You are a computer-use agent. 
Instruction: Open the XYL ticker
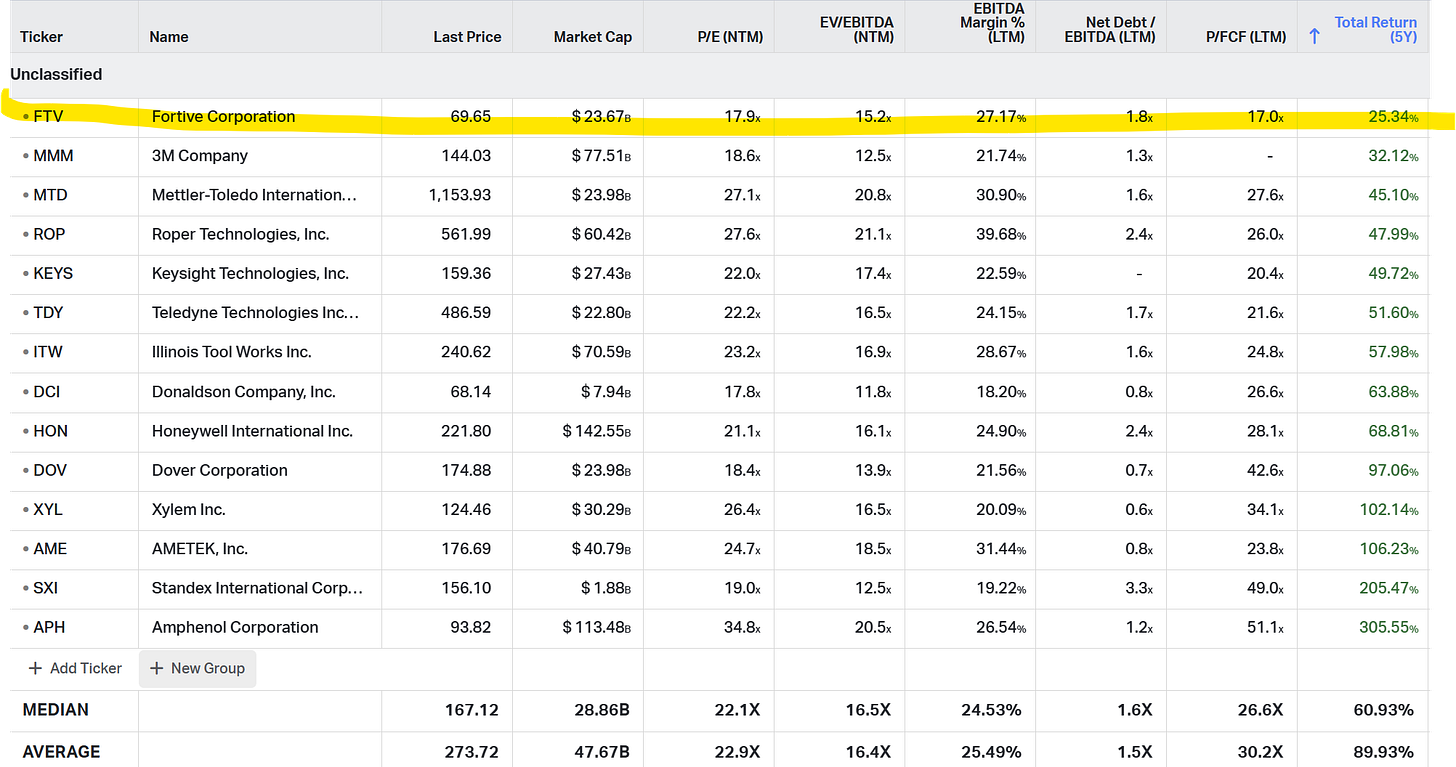48,510
